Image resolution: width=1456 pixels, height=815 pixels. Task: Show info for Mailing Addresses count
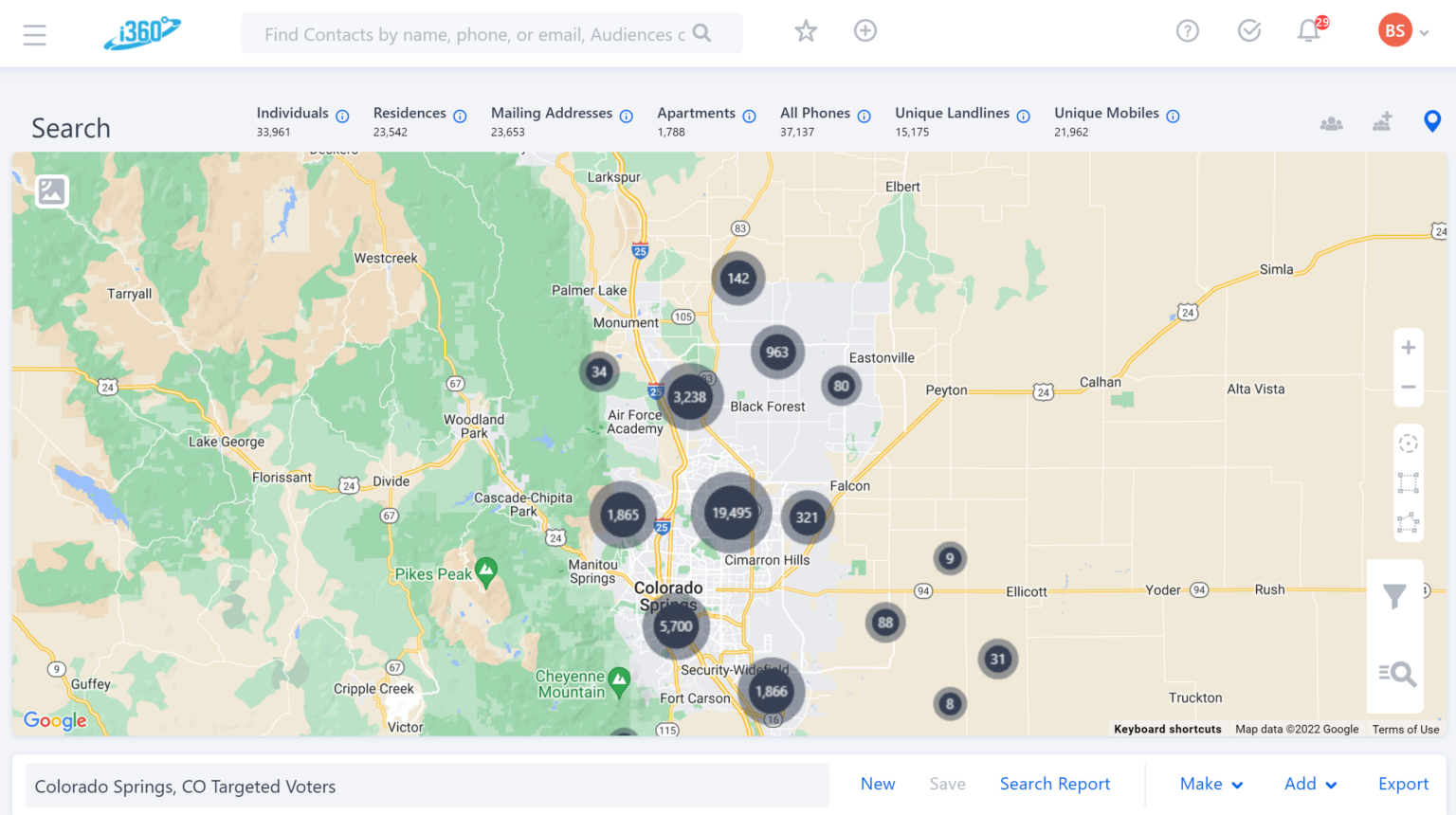627,117
